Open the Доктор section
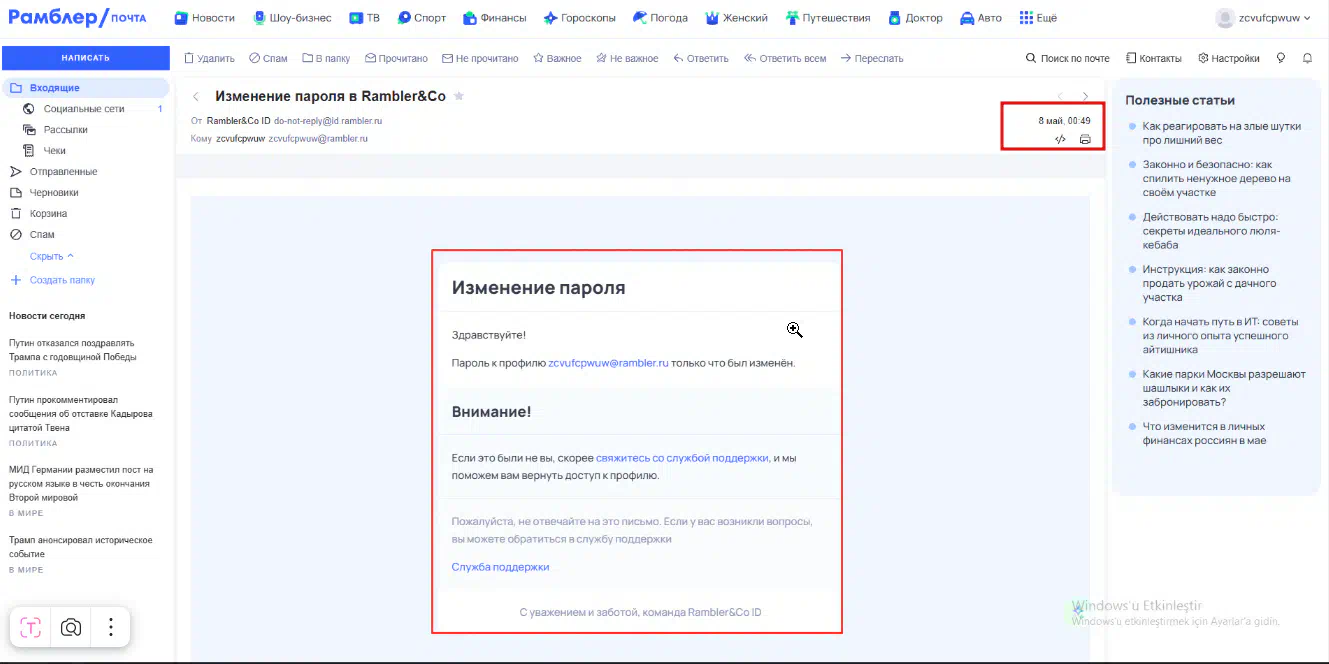The height and width of the screenshot is (664, 1329). 915,18
